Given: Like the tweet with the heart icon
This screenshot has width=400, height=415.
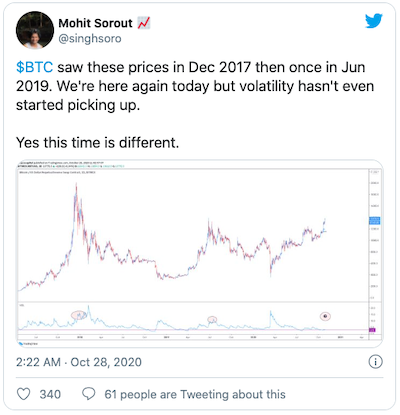Looking at the screenshot, I should point(24,394).
